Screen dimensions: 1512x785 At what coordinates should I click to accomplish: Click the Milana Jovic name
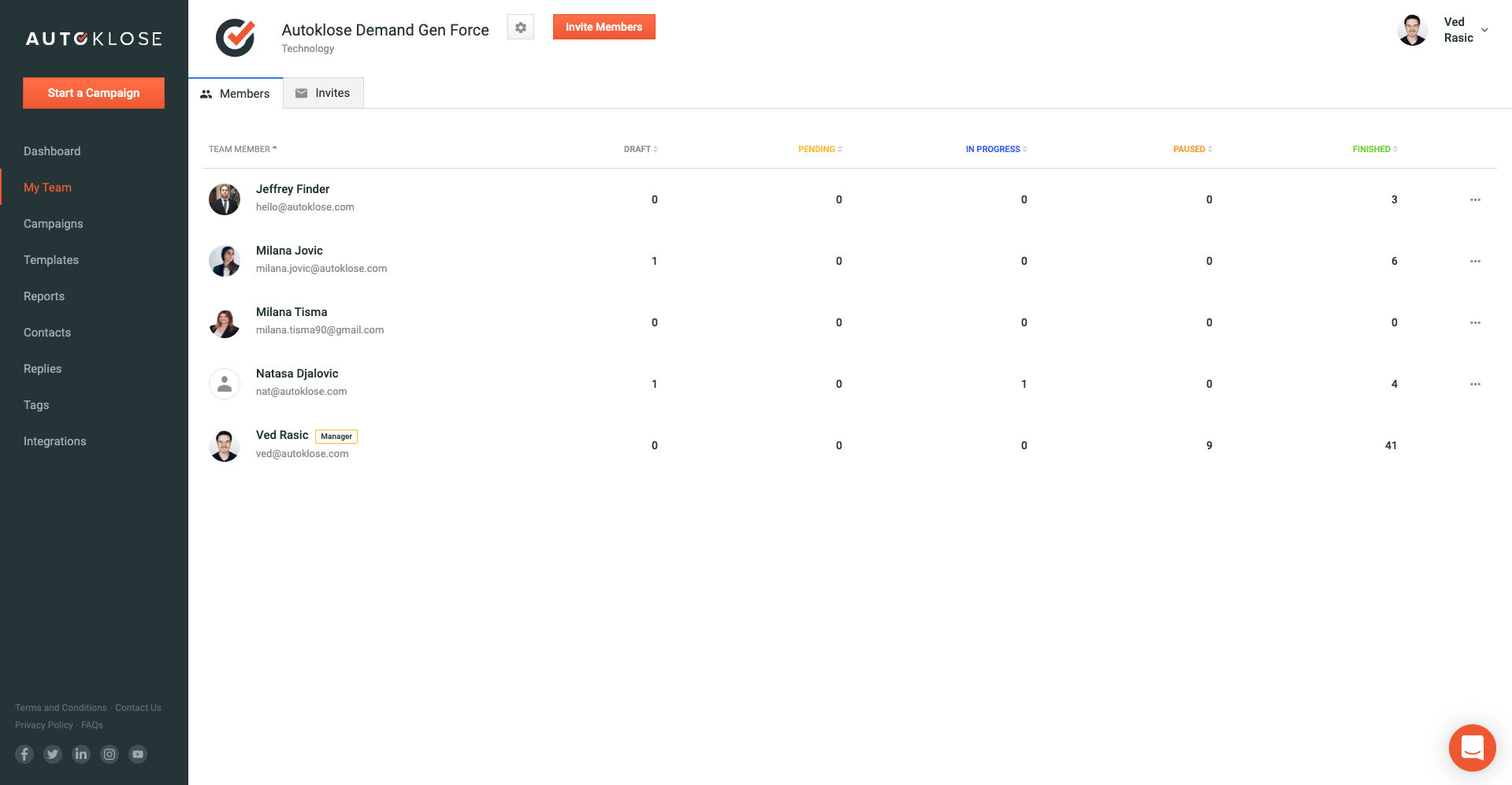(289, 251)
